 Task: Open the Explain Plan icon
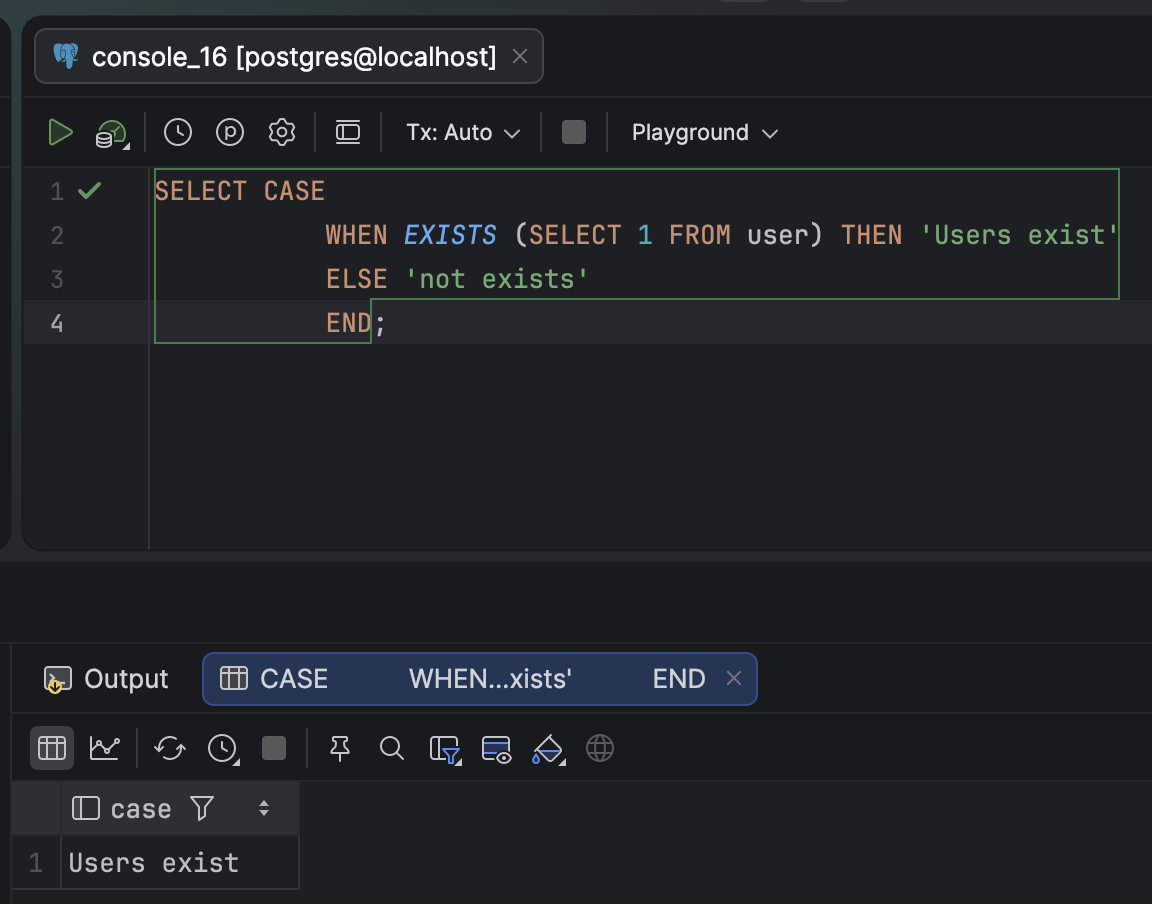click(112, 134)
